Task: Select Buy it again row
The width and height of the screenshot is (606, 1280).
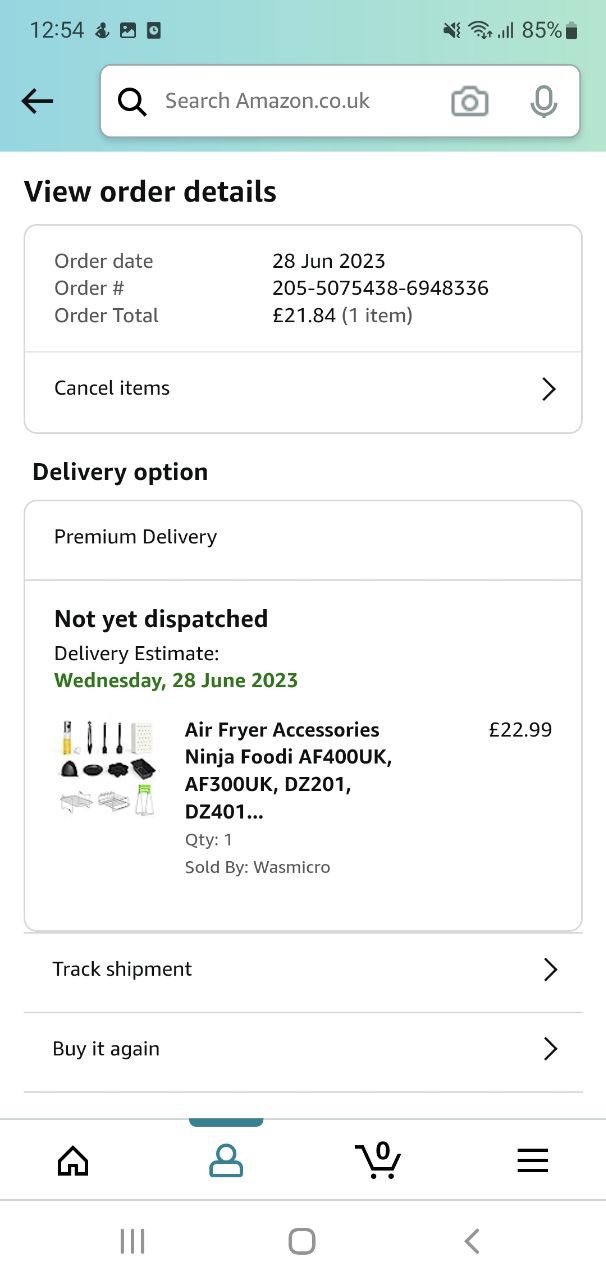Action: pyautogui.click(x=106, y=1049)
